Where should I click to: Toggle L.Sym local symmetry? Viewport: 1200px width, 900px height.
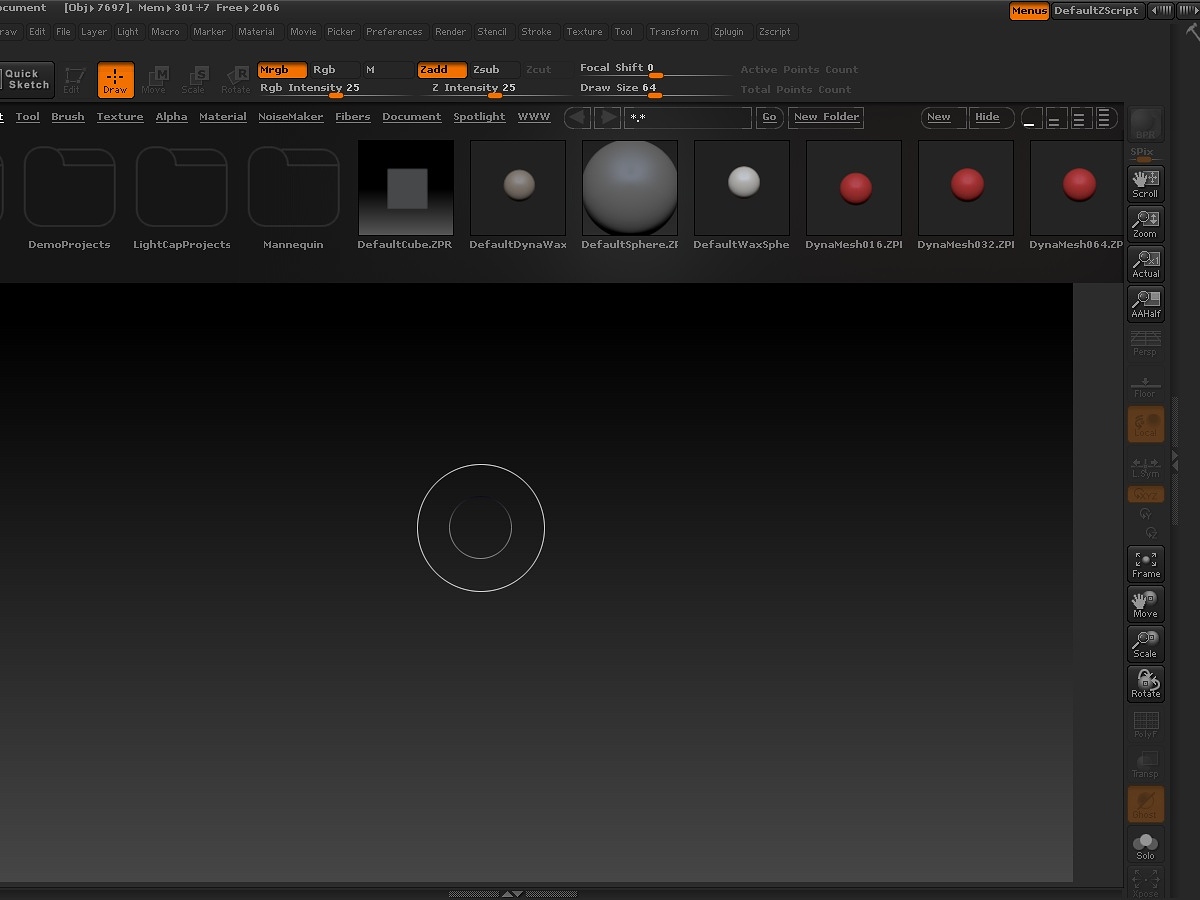click(x=1145, y=465)
